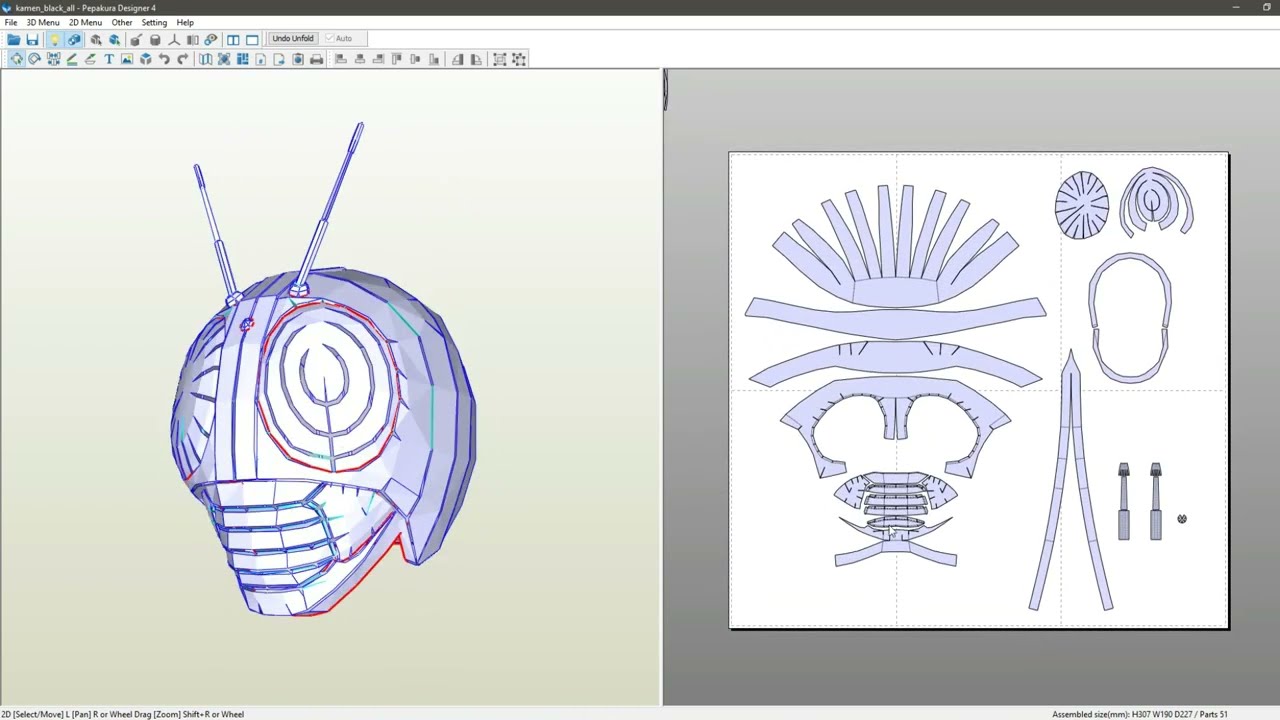Viewport: 1280px width, 720px height.
Task: Select the long V-shaped antenna part
Action: click(1071, 480)
